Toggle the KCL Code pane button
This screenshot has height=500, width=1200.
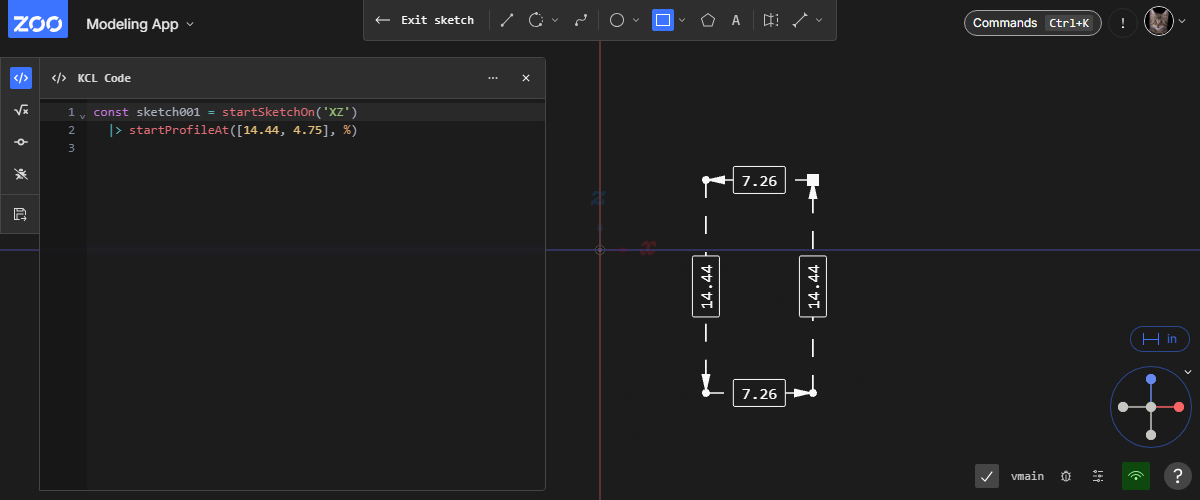tap(21, 78)
